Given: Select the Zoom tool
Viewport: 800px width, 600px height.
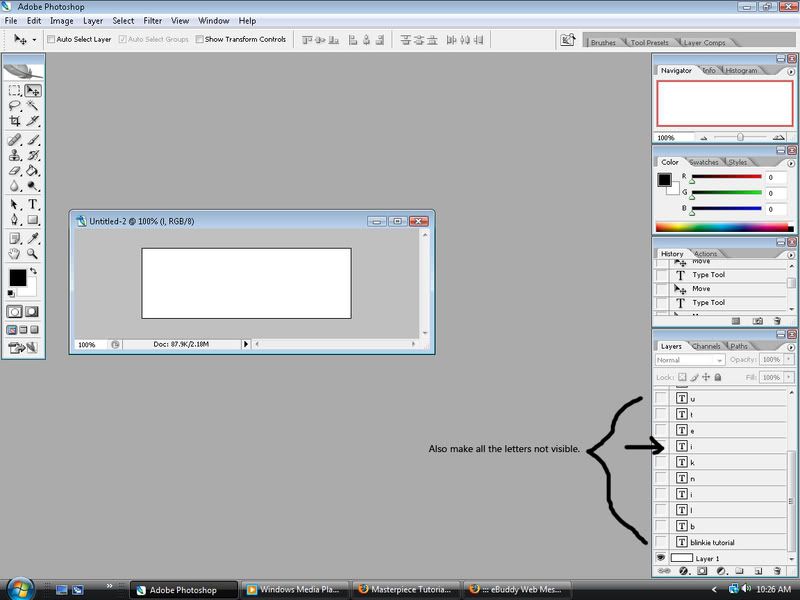Looking at the screenshot, I should (33, 254).
